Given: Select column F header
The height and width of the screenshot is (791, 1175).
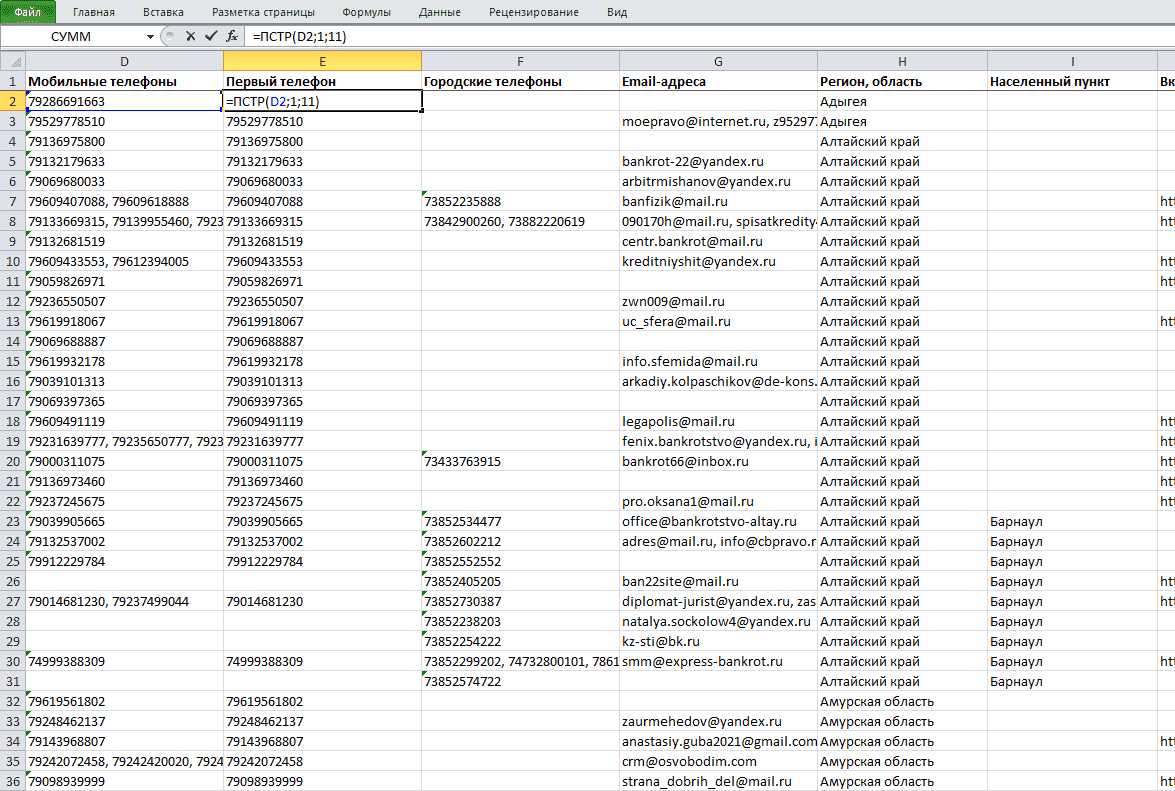Looking at the screenshot, I should pyautogui.click(x=520, y=61).
